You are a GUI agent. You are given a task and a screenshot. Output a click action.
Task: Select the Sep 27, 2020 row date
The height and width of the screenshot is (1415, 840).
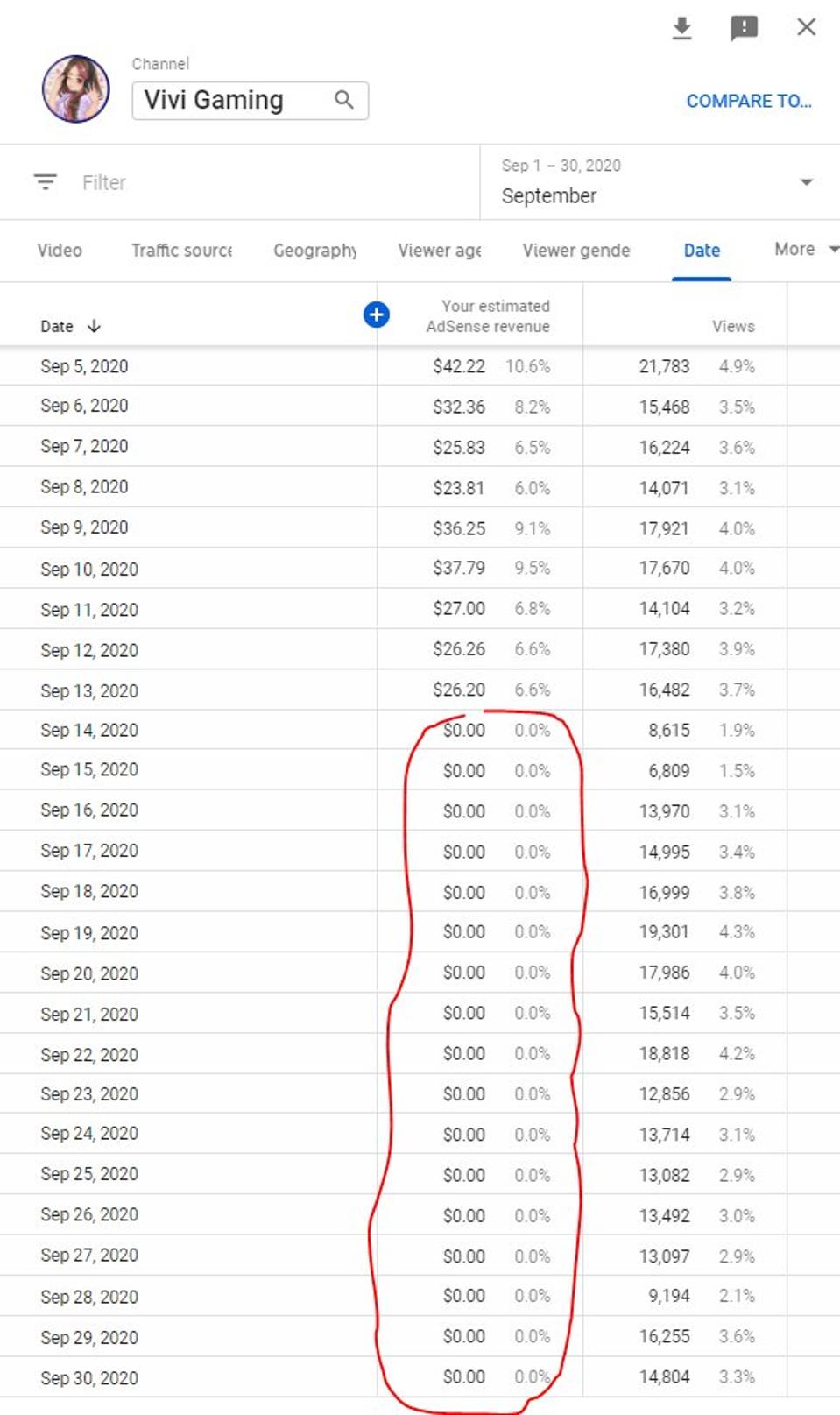point(89,1256)
